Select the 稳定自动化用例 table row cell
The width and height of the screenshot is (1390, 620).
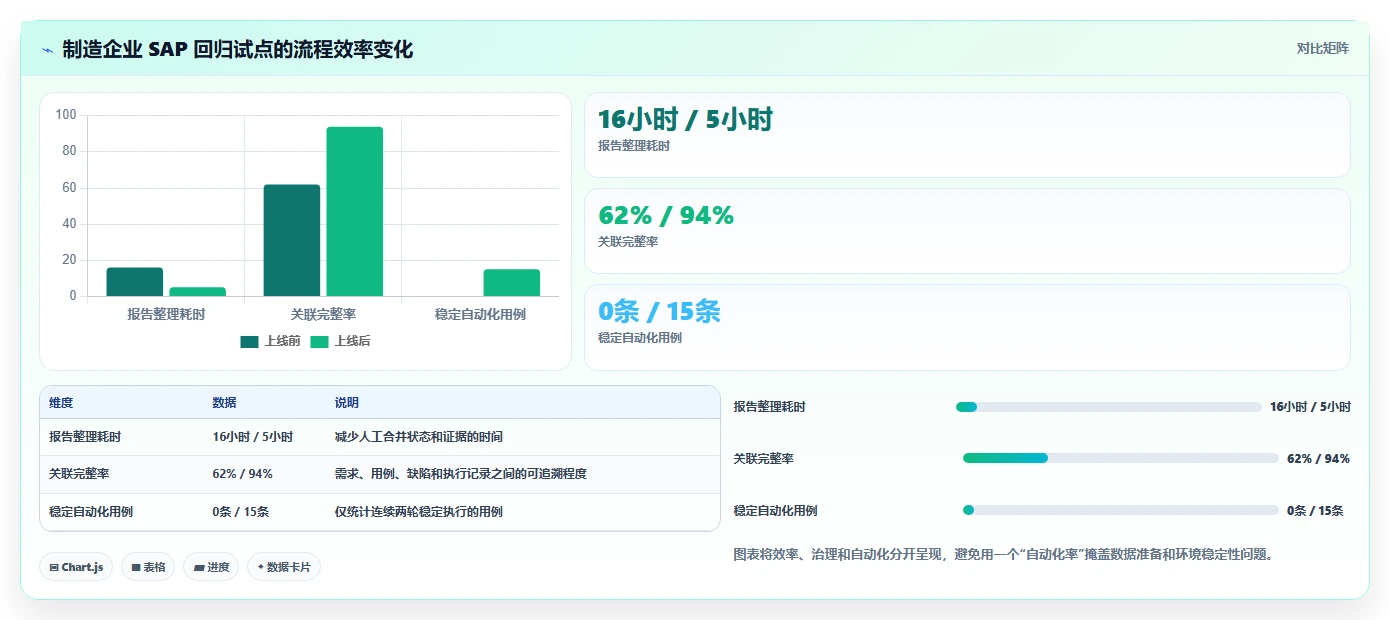point(91,511)
